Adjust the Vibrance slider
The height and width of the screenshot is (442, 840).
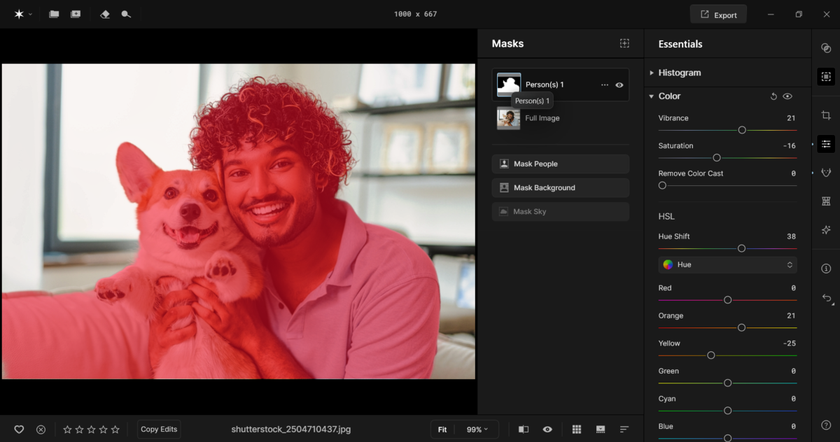[742, 130]
